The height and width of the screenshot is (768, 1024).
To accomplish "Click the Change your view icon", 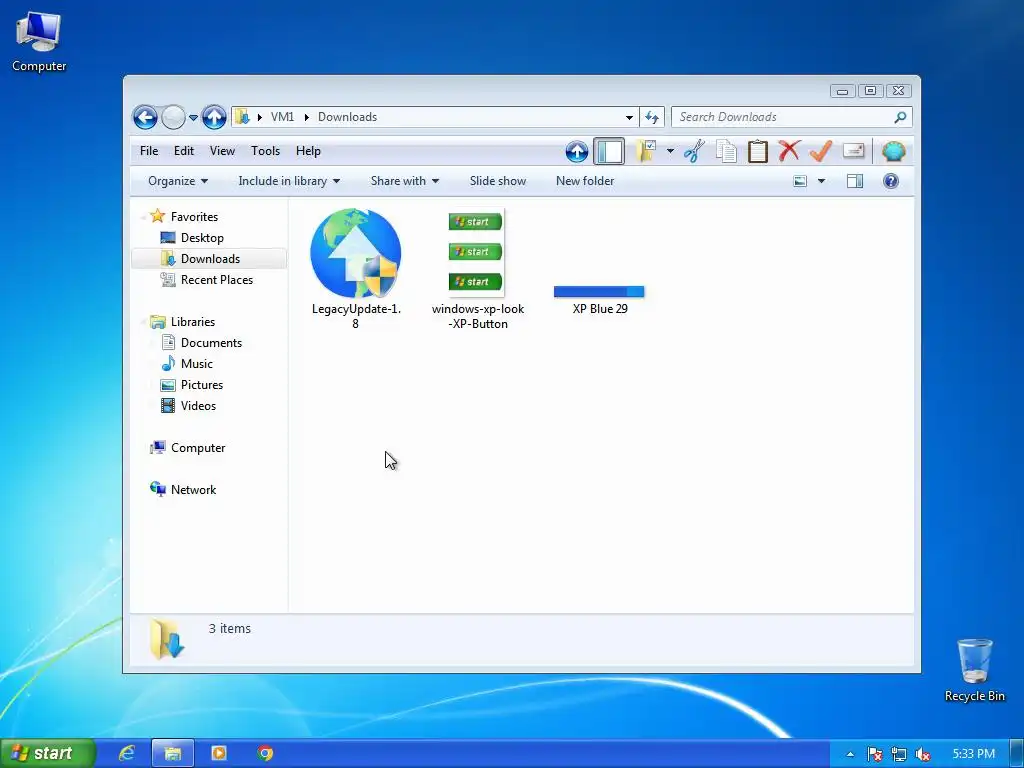I will pos(800,181).
